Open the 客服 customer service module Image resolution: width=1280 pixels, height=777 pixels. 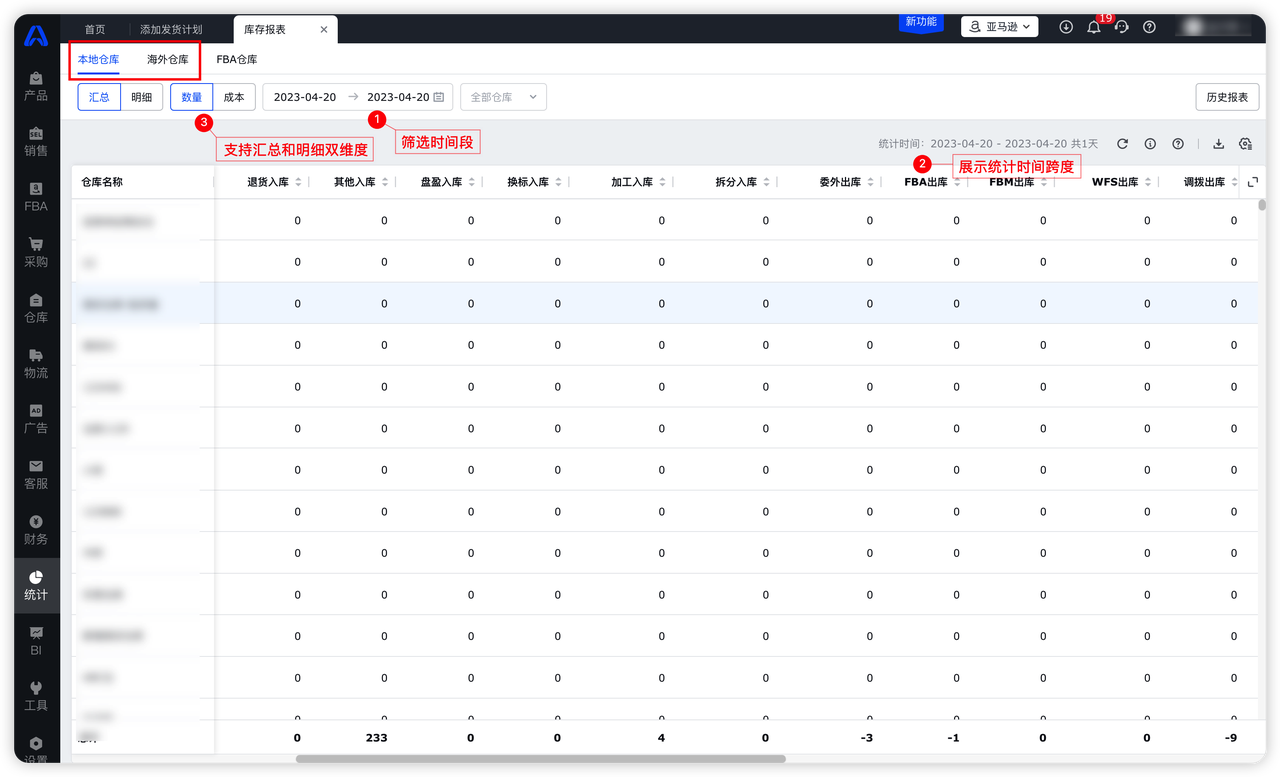pyautogui.click(x=36, y=474)
